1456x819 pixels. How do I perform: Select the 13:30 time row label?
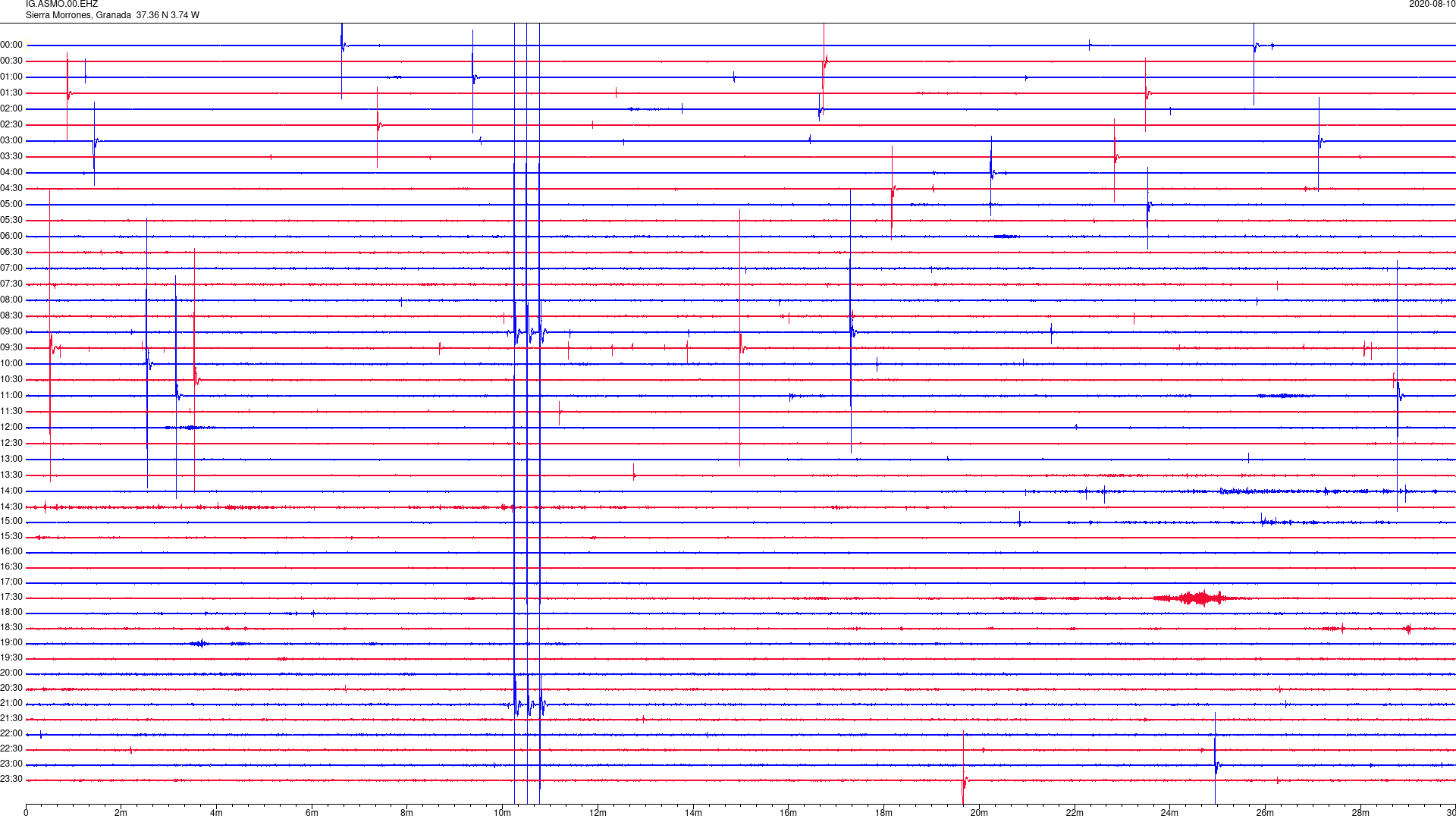[x=11, y=475]
